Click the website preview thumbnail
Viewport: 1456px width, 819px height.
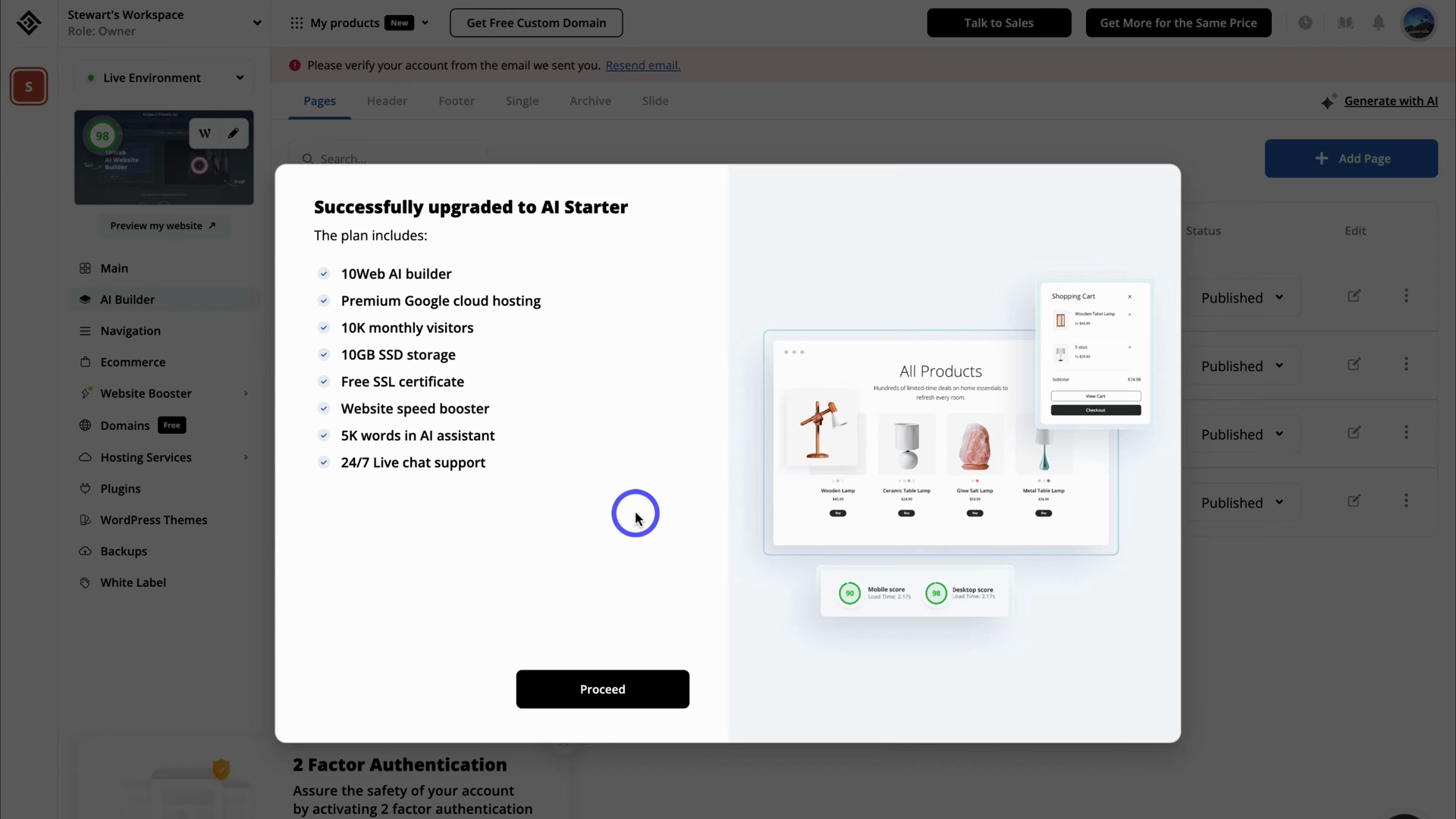164,158
